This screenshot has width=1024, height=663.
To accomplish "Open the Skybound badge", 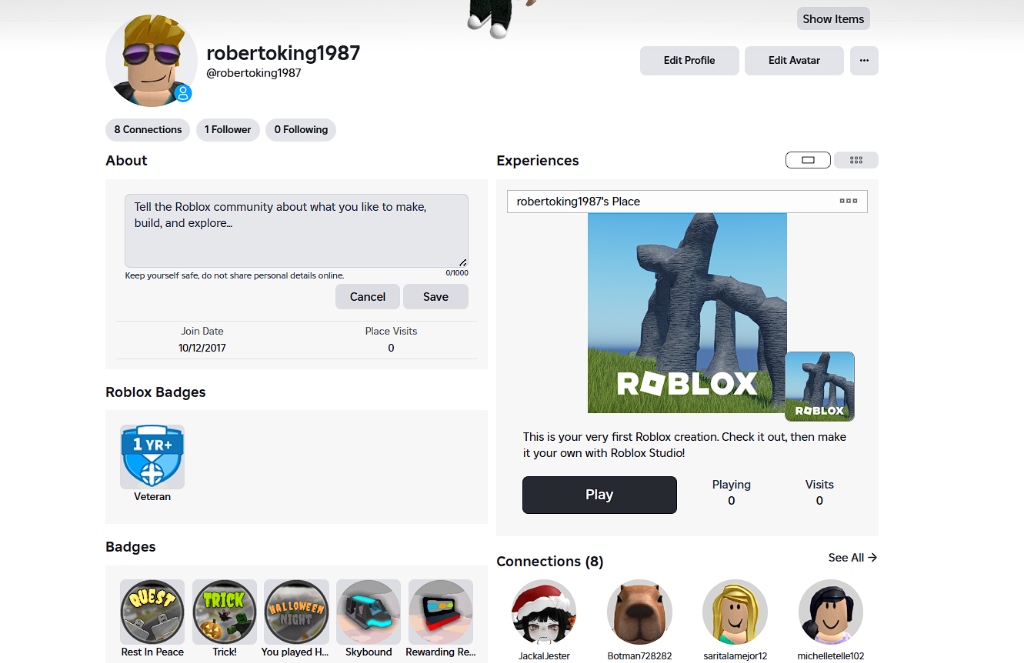I will click(368, 611).
